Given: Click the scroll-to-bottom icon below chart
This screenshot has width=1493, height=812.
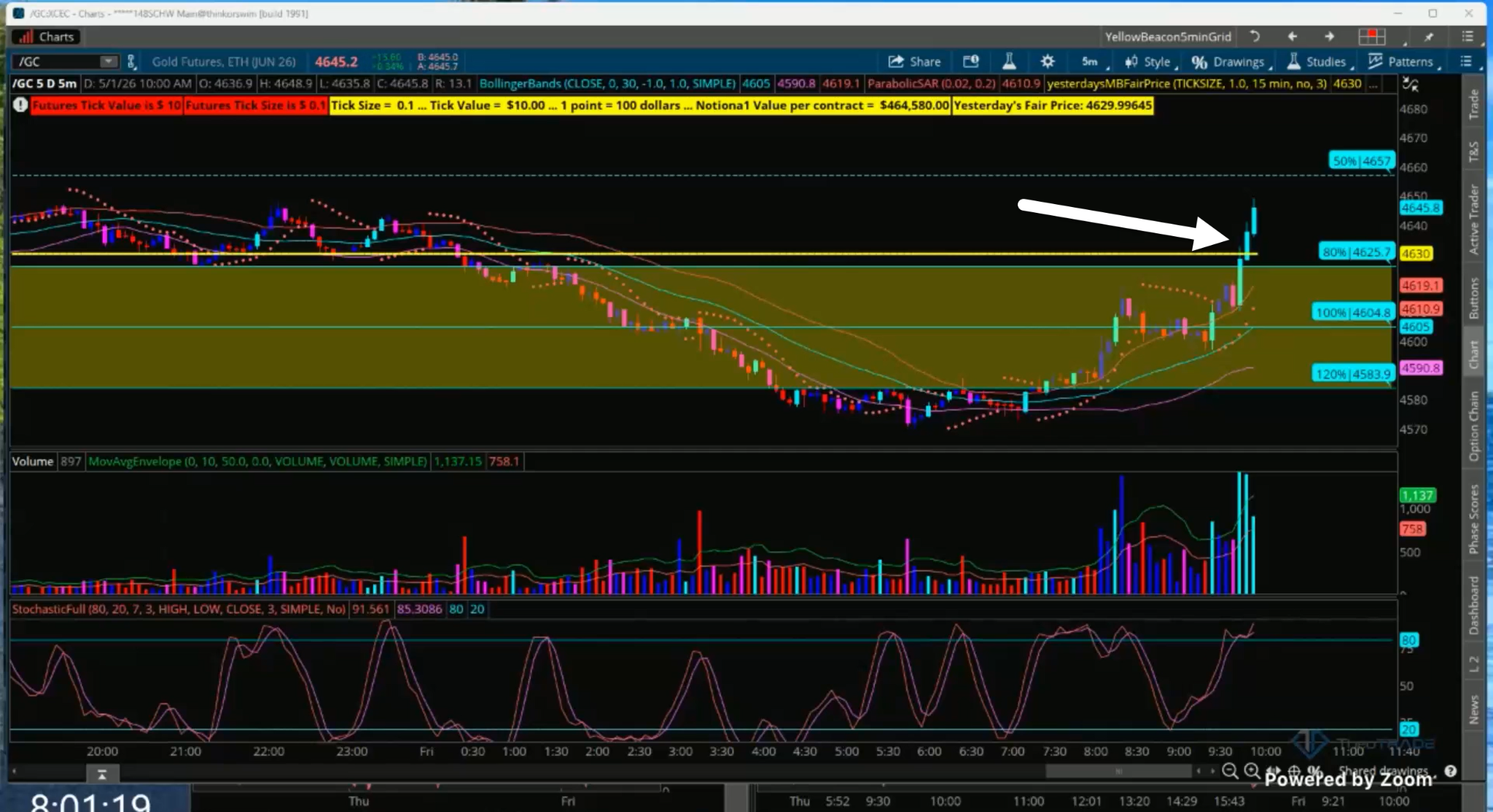Looking at the screenshot, I should pos(102,774).
